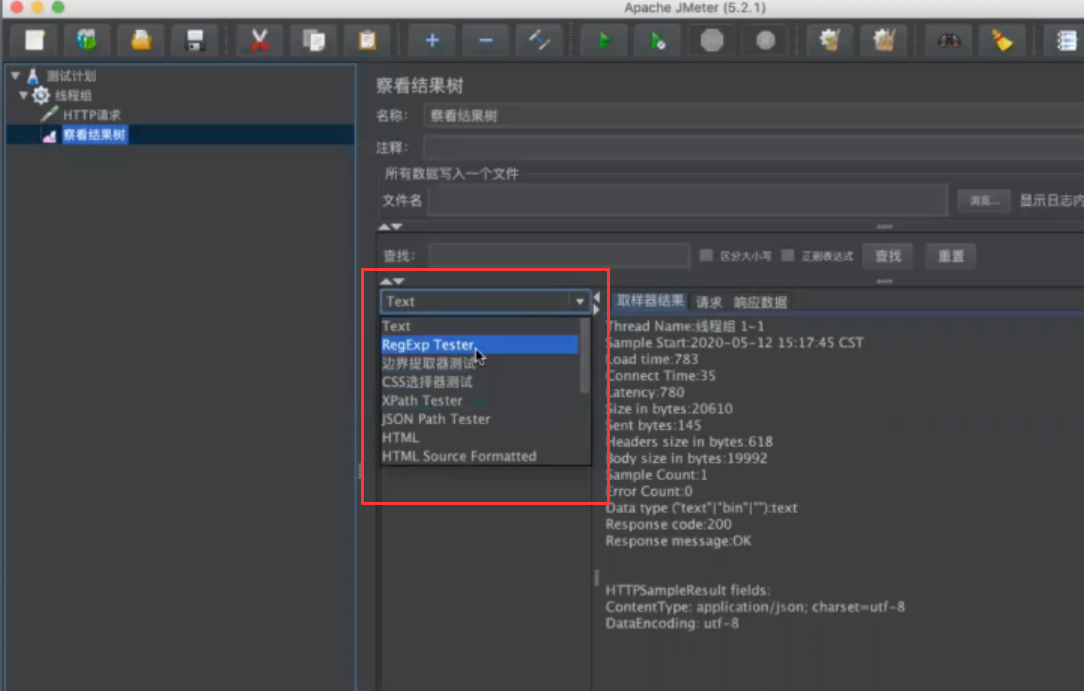Click the Latency:780 line
1084x691 pixels.
click(646, 392)
